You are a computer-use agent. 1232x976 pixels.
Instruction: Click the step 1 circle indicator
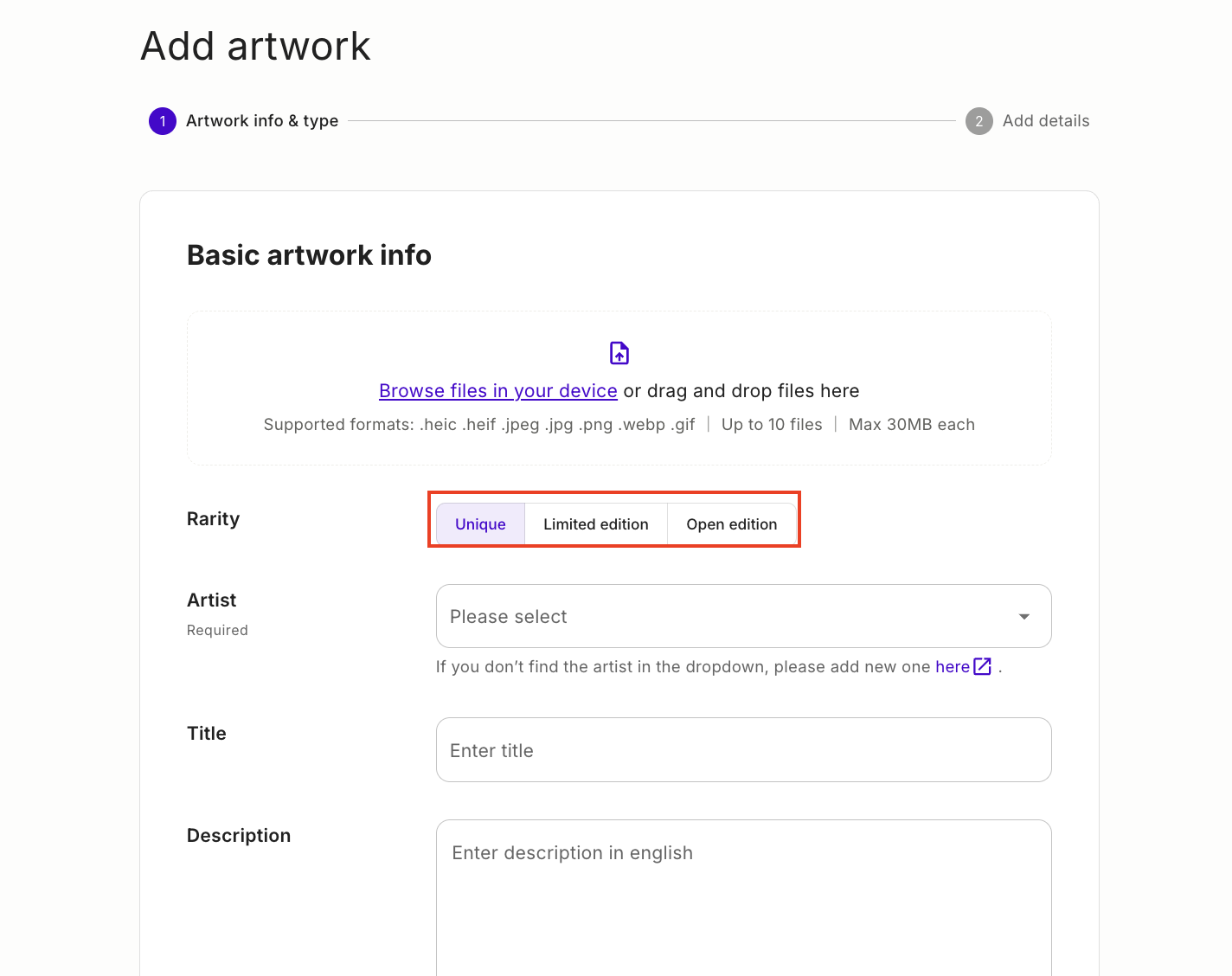click(x=163, y=121)
